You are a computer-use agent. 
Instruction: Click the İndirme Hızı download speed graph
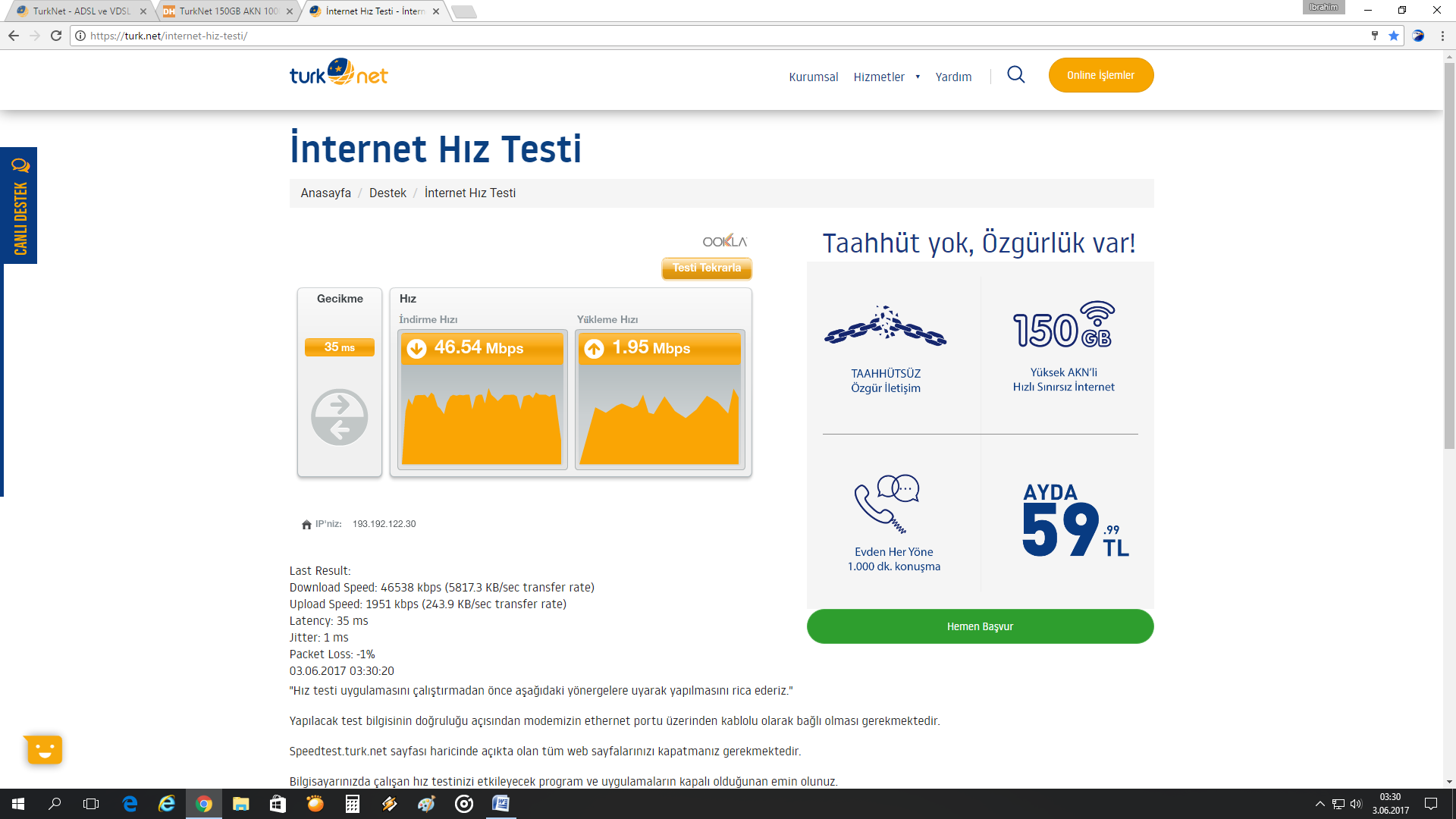[x=482, y=417]
